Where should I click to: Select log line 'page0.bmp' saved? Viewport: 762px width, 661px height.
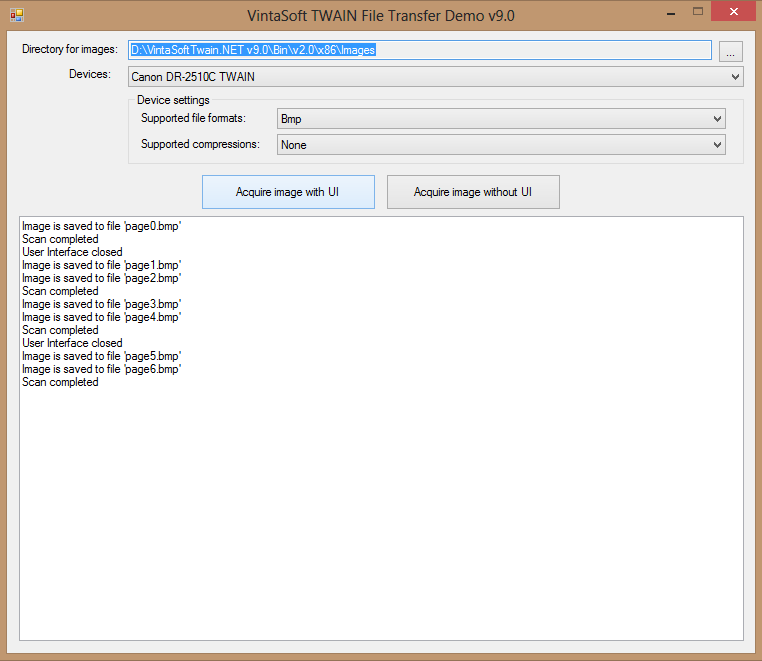tap(102, 226)
